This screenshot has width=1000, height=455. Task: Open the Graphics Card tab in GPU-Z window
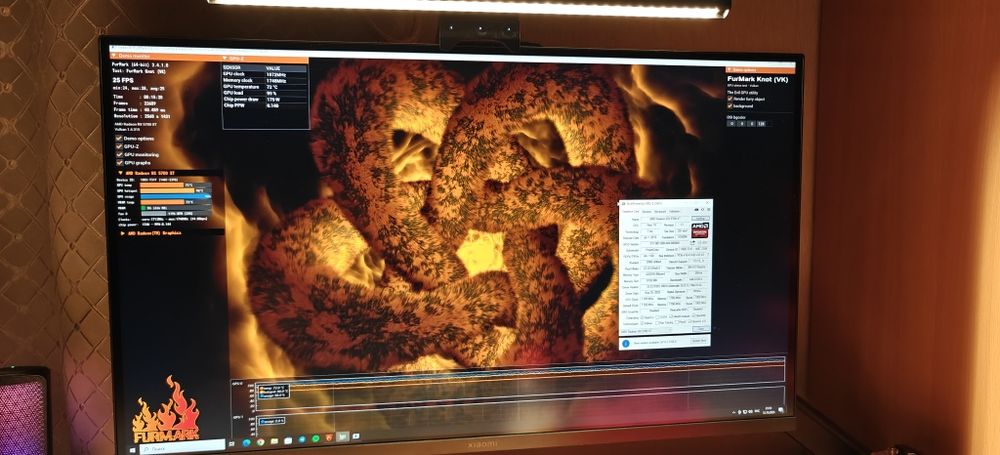tap(631, 211)
